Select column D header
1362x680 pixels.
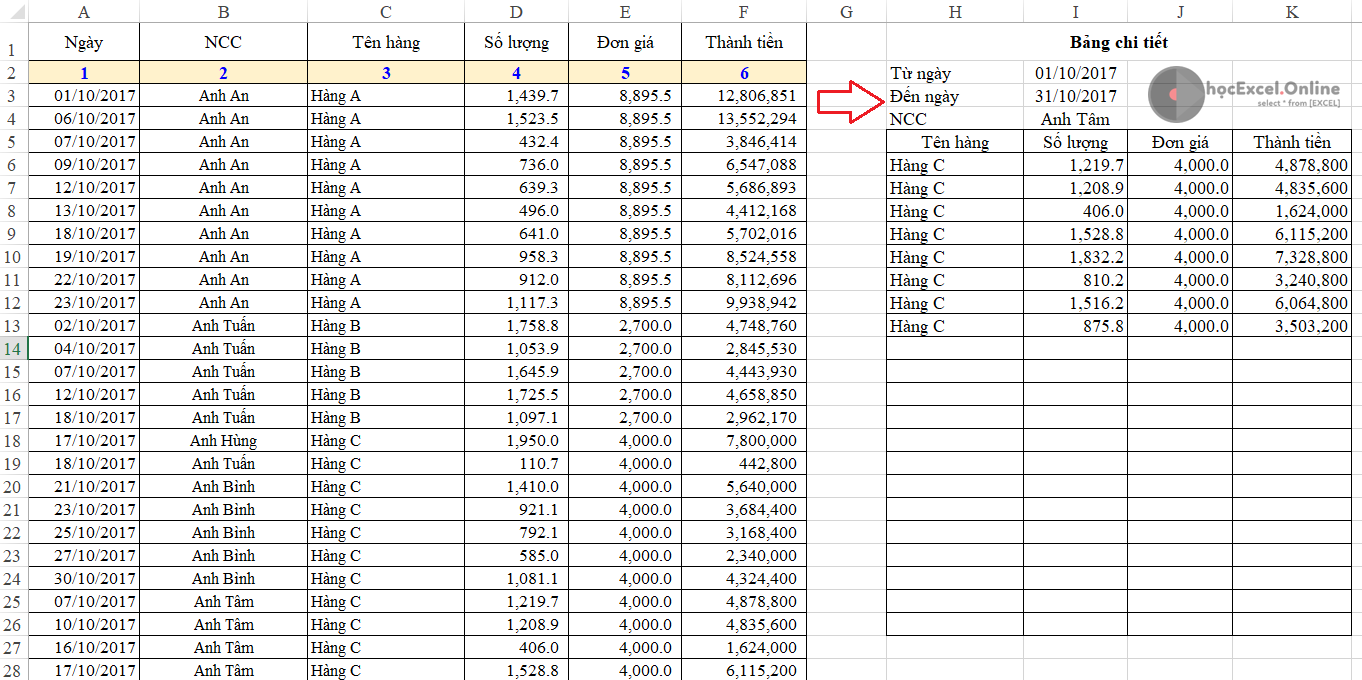[x=516, y=12]
